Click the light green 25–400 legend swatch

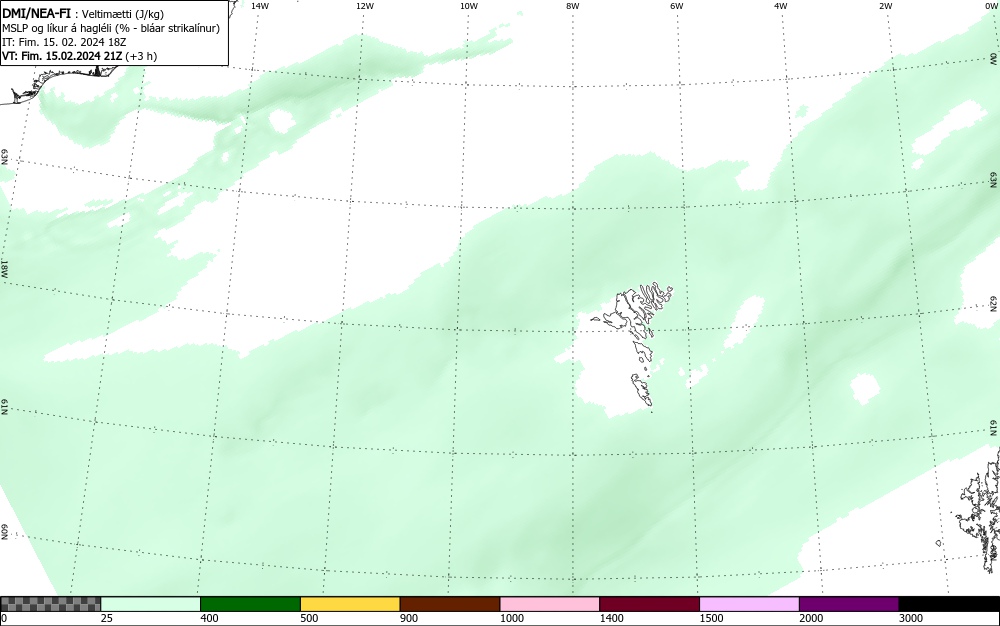[151, 604]
